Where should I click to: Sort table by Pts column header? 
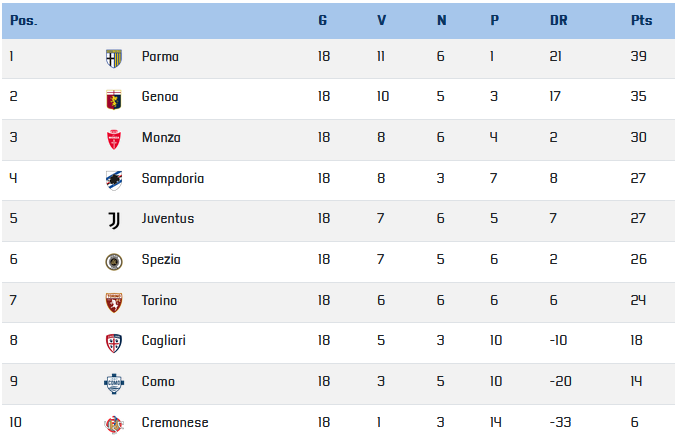[x=641, y=20]
